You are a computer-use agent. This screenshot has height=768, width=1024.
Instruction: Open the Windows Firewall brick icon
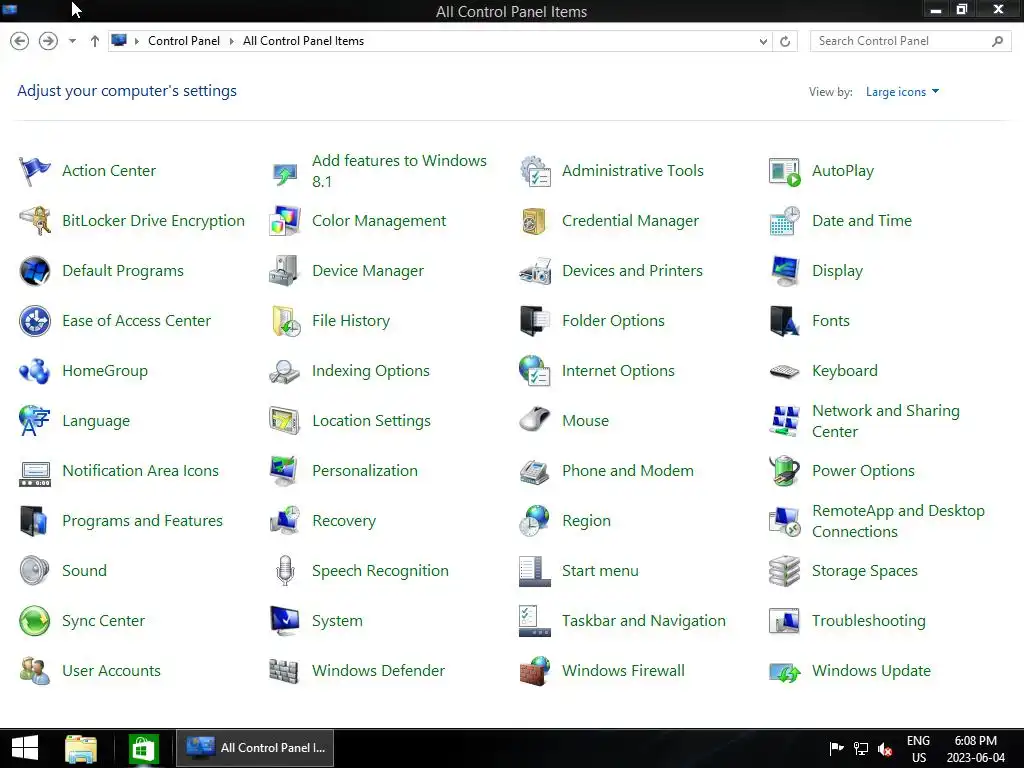click(x=535, y=671)
